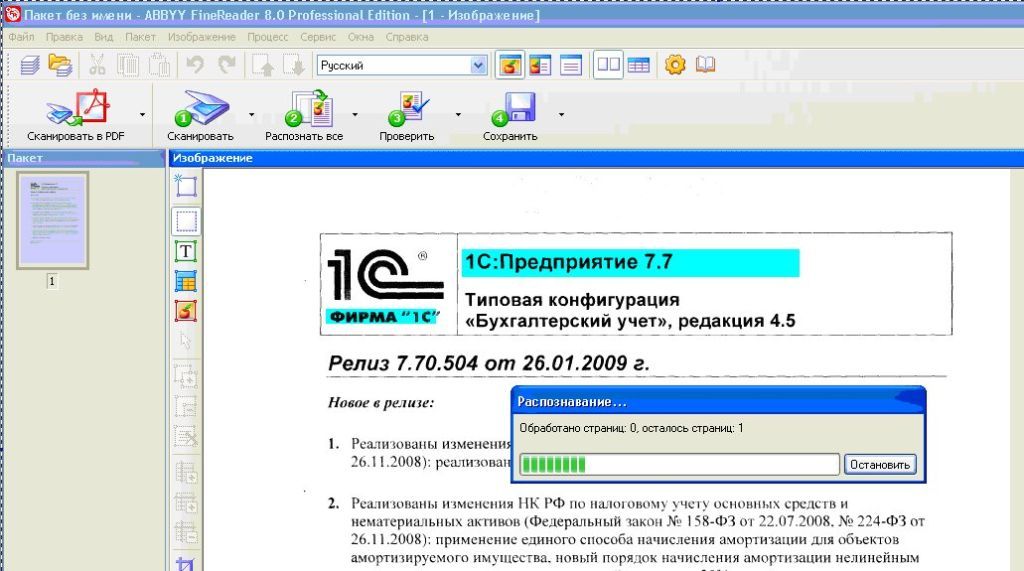Select page 1 thumbnail in Пакет panel

(53, 219)
